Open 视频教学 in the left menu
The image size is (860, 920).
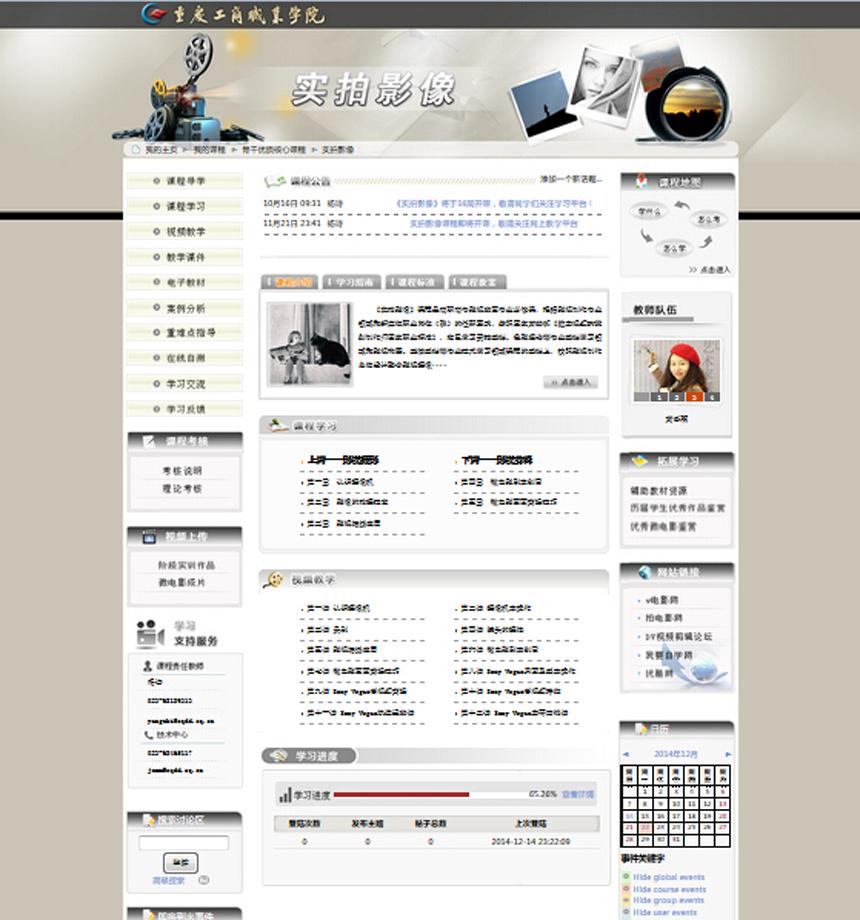click(185, 232)
